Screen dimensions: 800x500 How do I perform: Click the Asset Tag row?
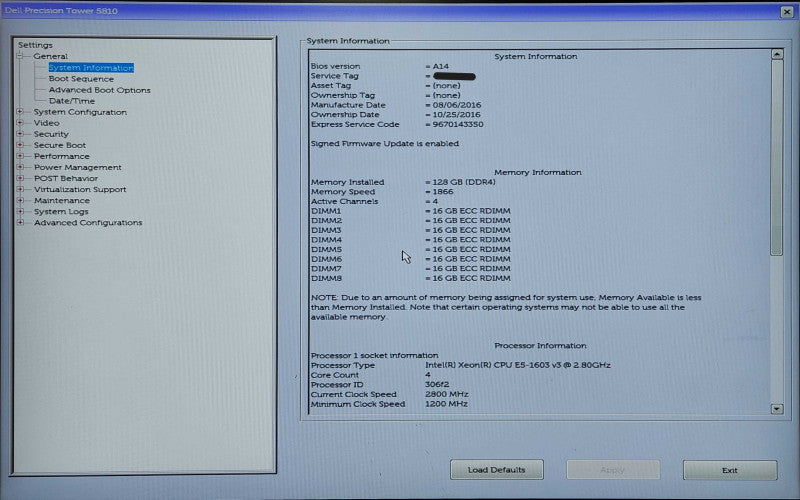tap(386, 86)
